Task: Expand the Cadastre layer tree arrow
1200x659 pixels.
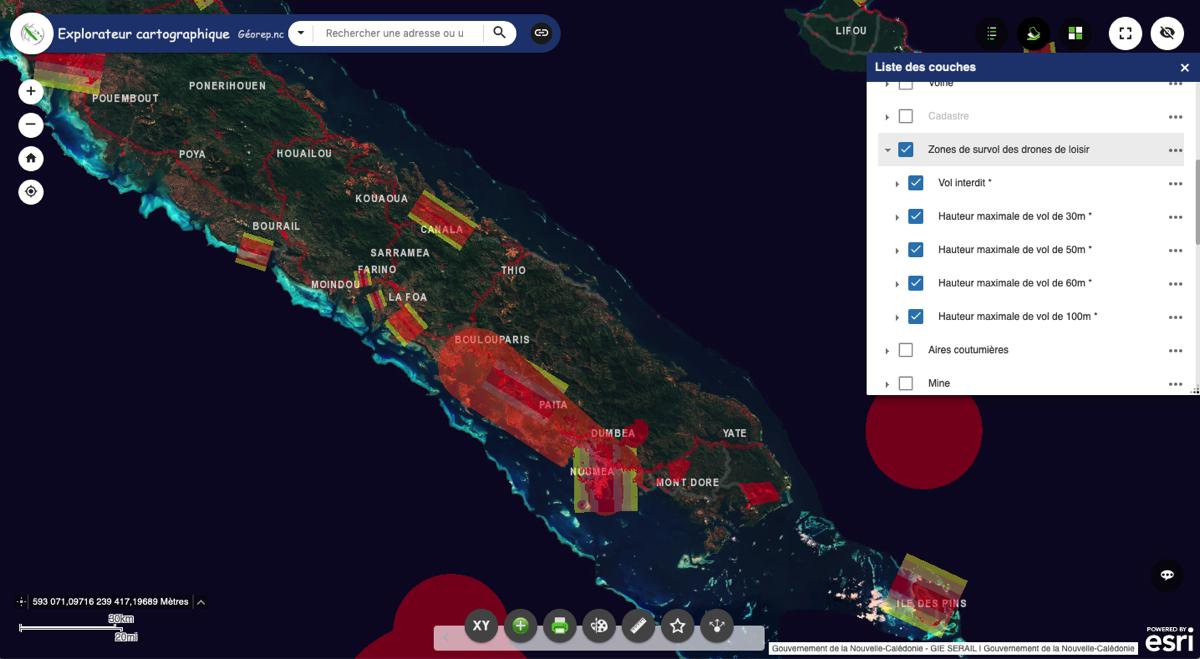Action: pyautogui.click(x=887, y=117)
